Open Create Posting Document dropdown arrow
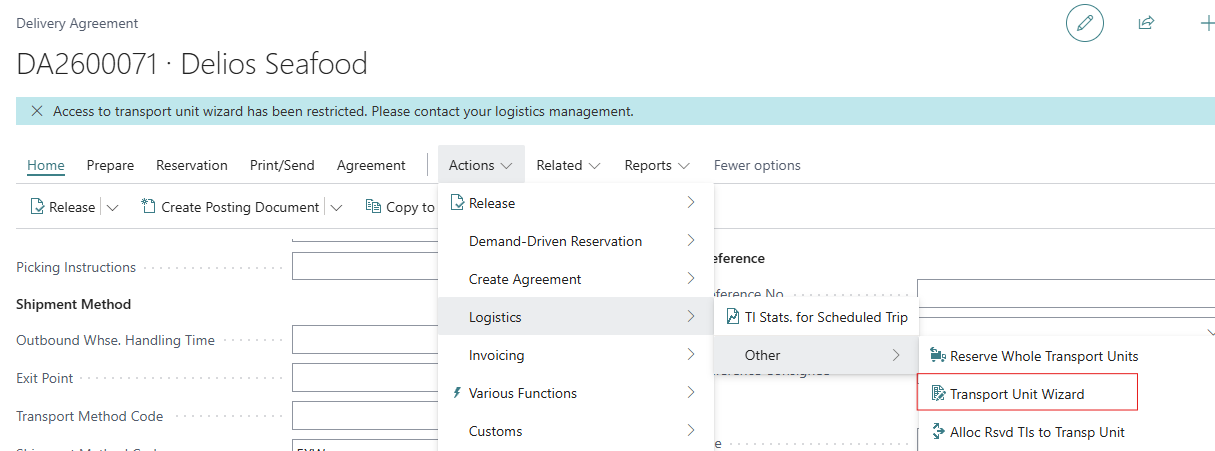 click(x=336, y=207)
